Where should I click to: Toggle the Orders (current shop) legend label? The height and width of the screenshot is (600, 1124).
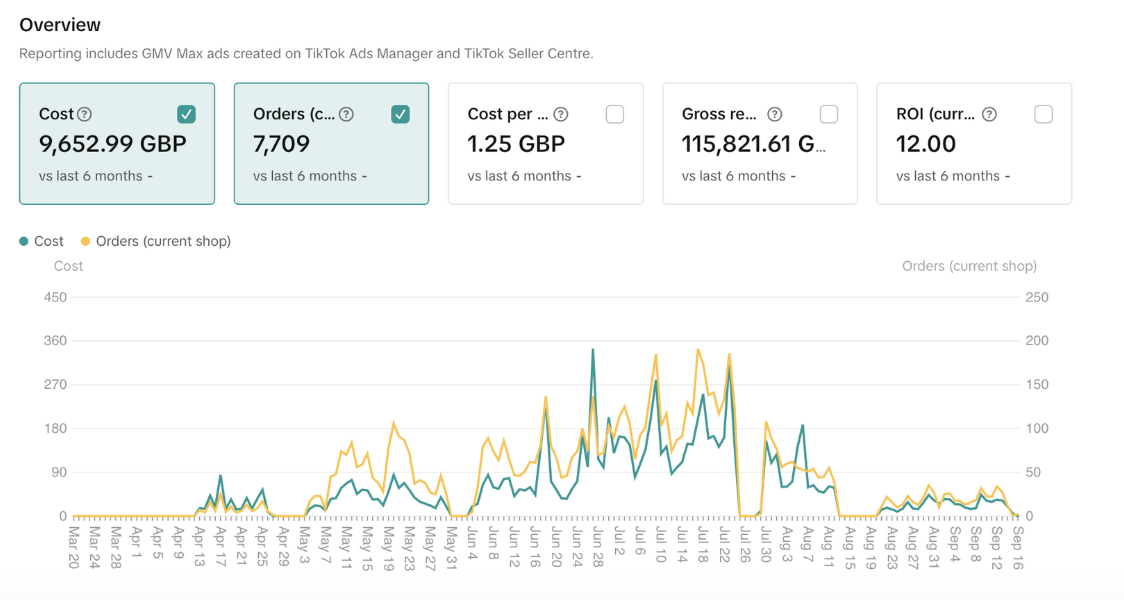coord(163,241)
